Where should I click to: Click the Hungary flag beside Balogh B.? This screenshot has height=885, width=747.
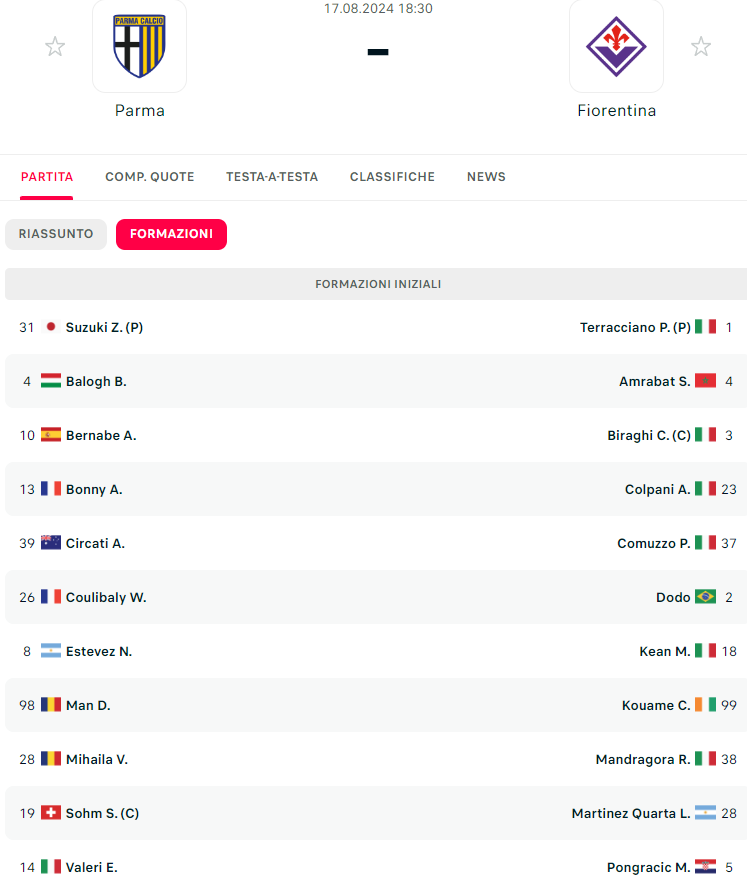click(x=51, y=381)
